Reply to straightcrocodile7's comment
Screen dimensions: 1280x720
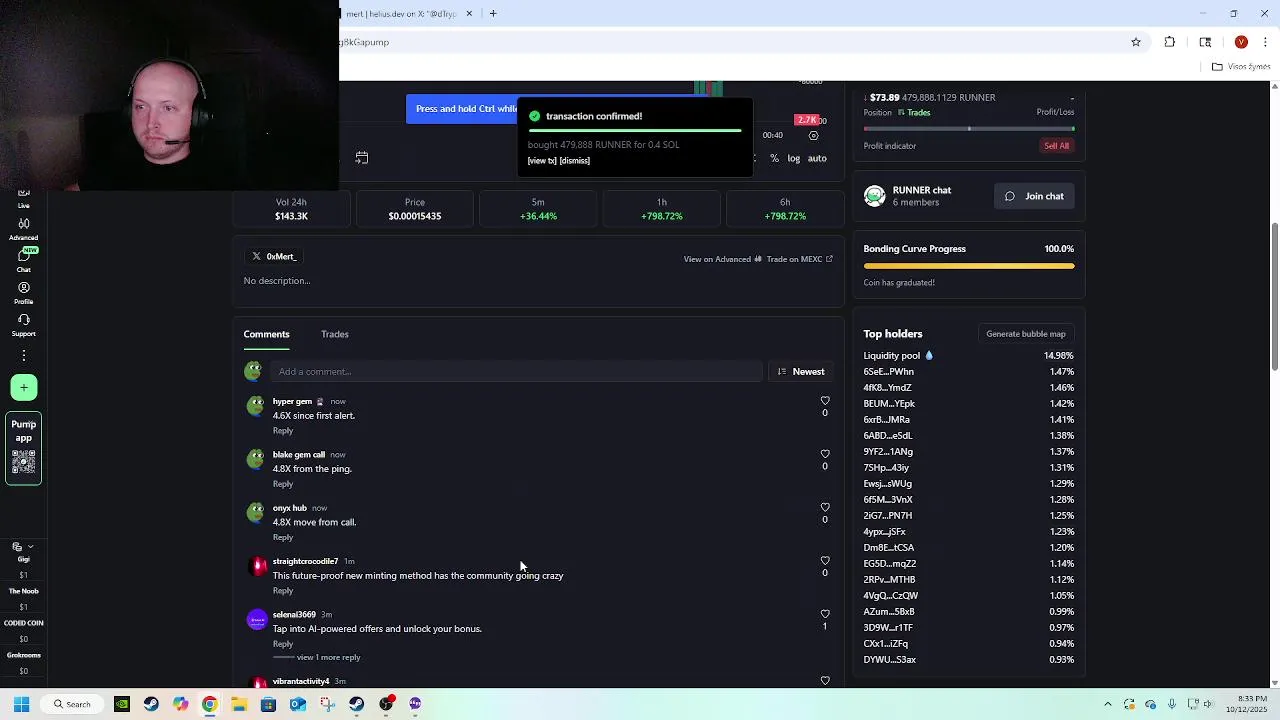pos(283,591)
